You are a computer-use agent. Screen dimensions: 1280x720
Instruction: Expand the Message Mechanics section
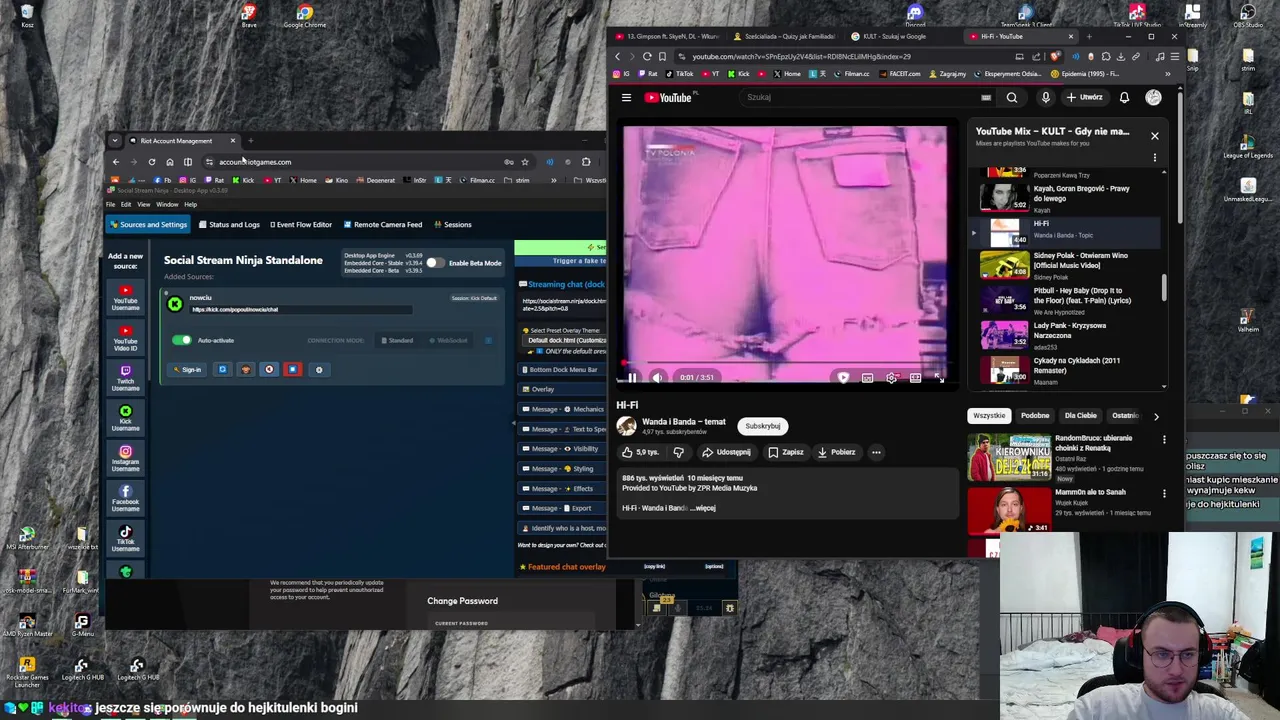tap(562, 409)
